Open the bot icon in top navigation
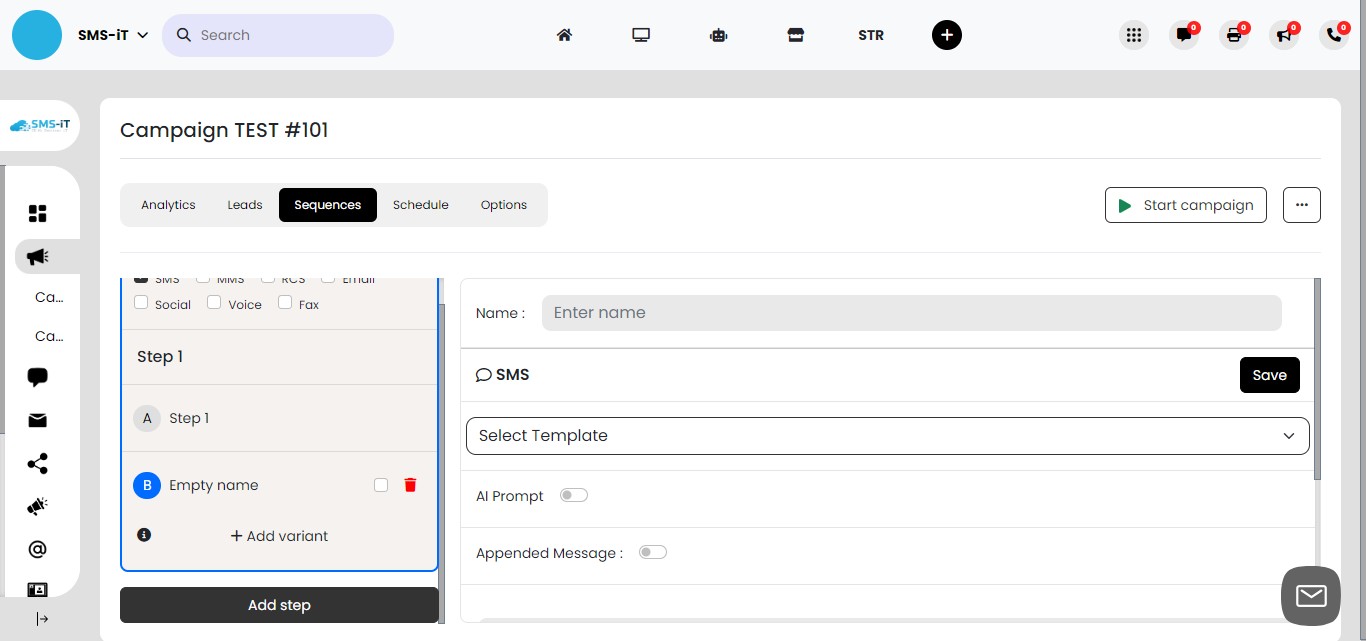Viewport: 1366px width, 641px height. (x=718, y=35)
